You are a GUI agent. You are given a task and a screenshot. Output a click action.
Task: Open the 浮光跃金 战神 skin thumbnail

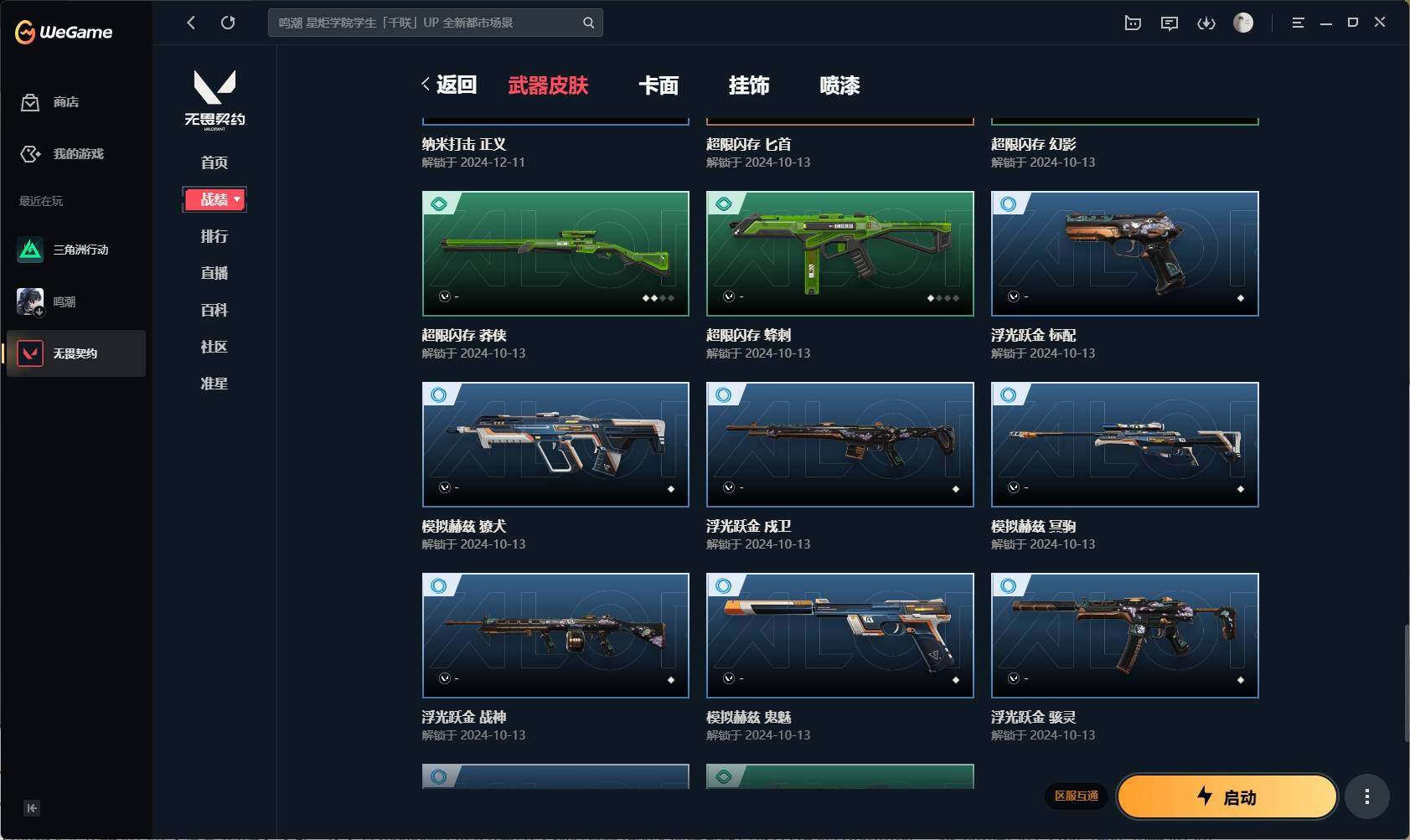tap(555, 636)
